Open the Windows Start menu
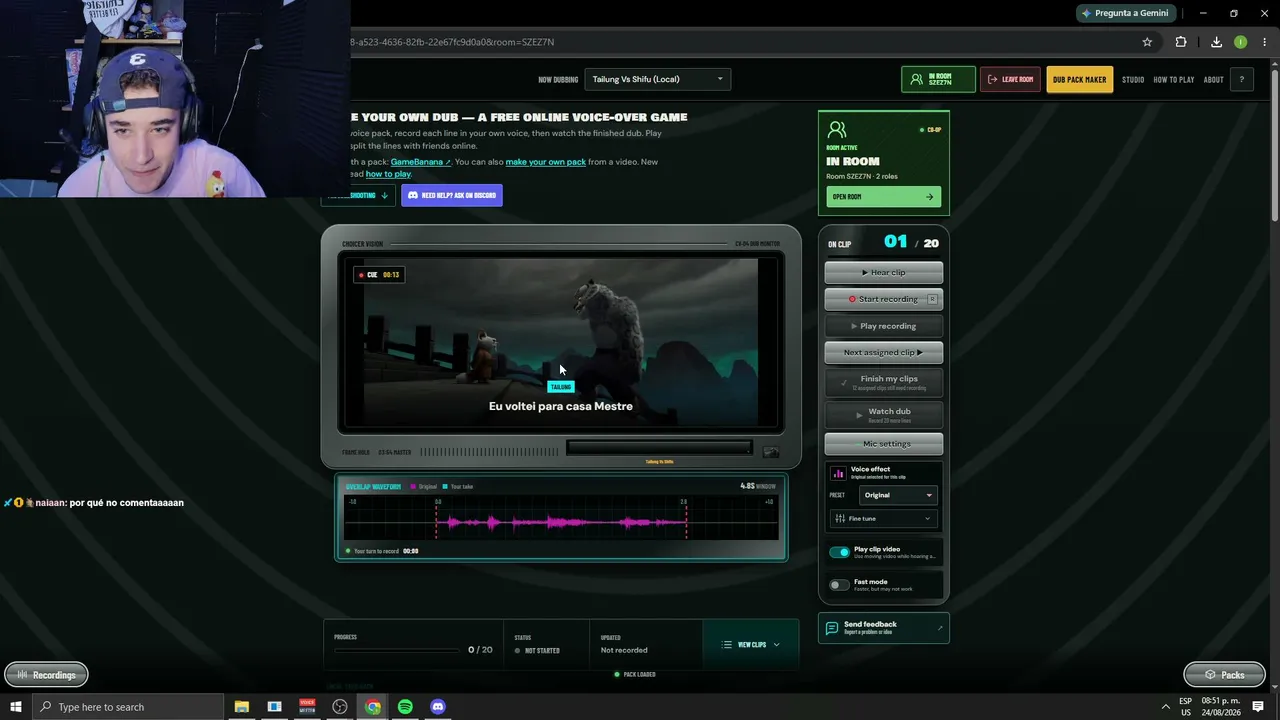 click(x=16, y=707)
